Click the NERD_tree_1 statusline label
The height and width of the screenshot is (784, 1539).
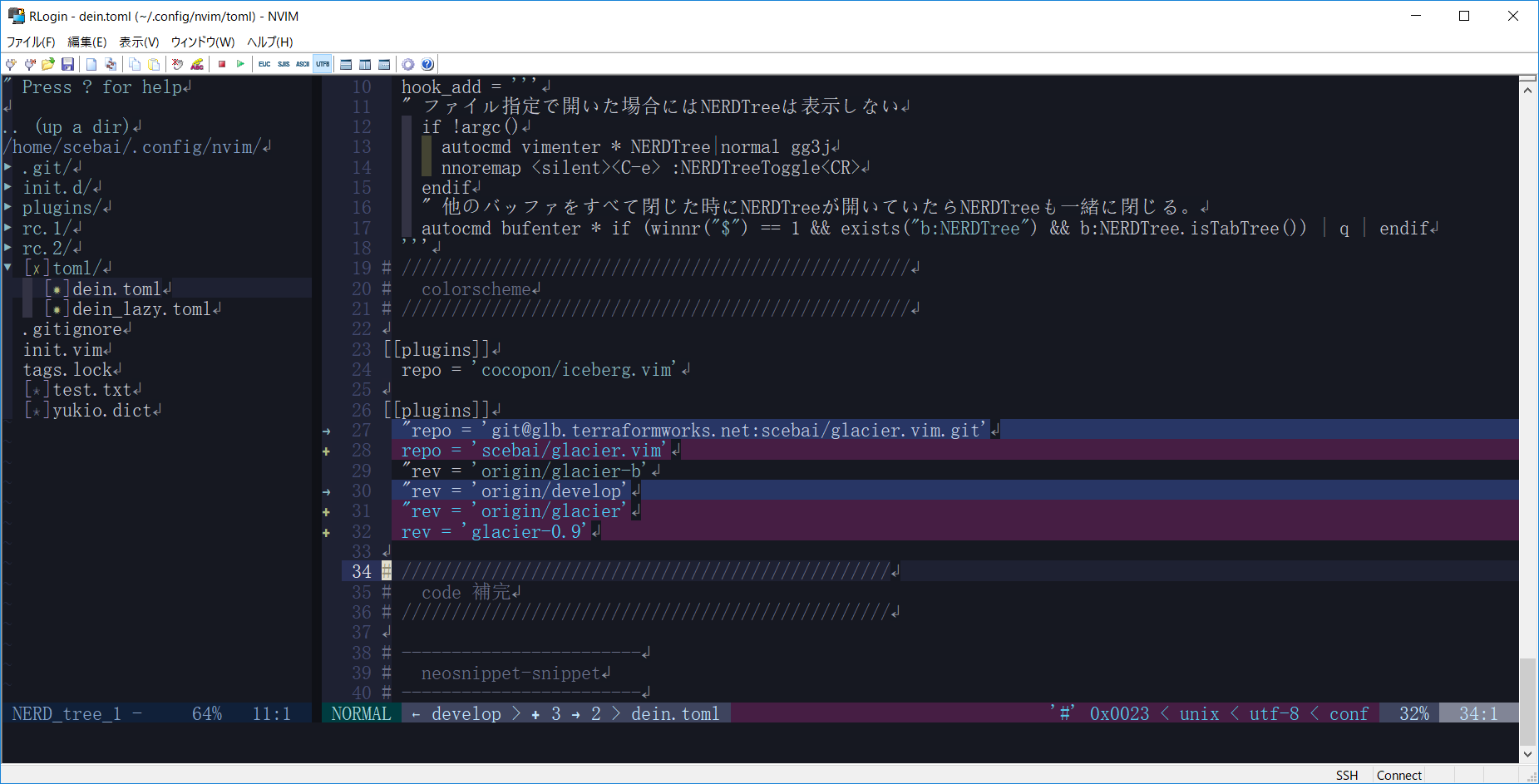coord(67,713)
